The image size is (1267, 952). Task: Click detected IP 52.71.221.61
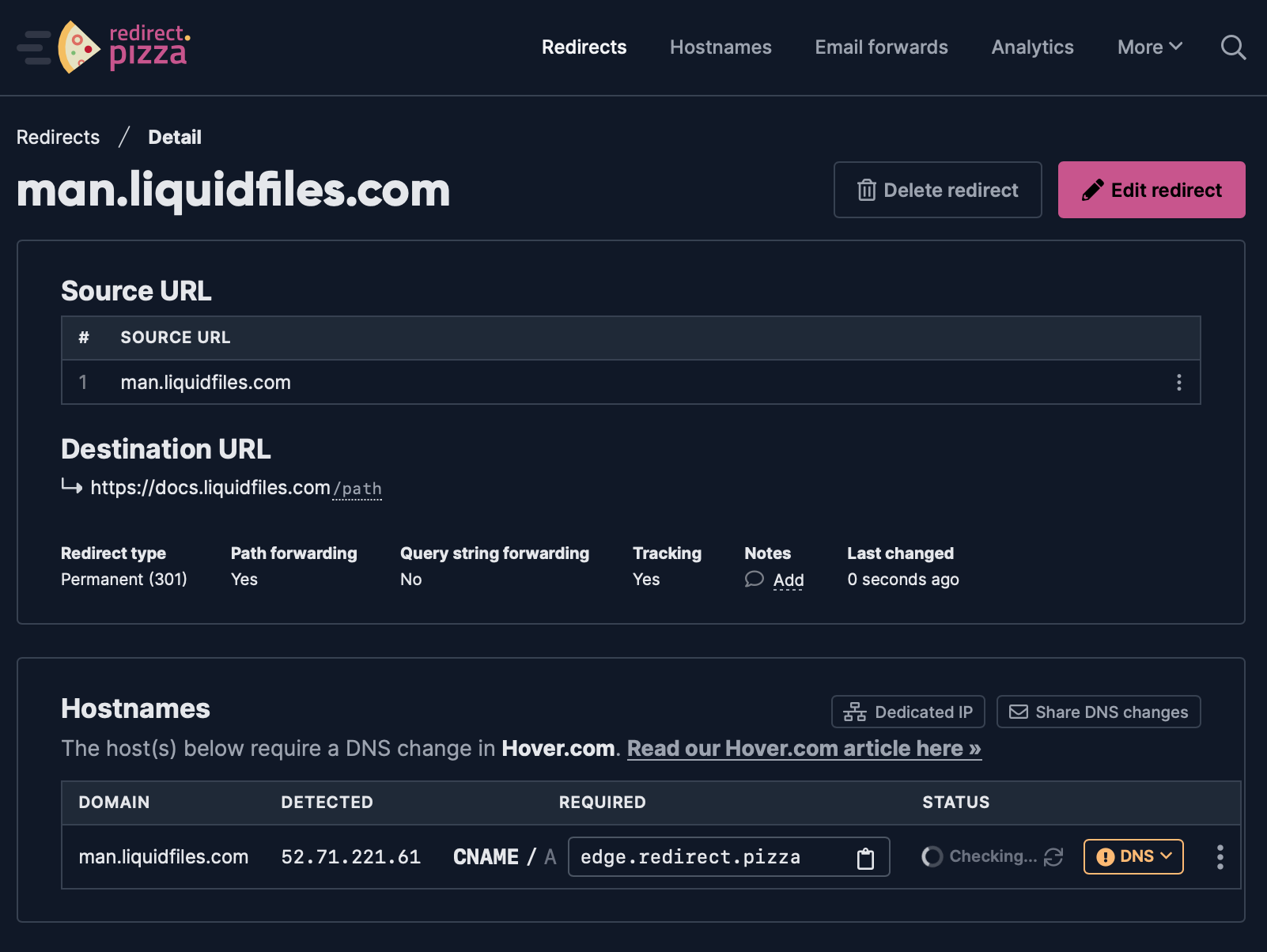(351, 857)
